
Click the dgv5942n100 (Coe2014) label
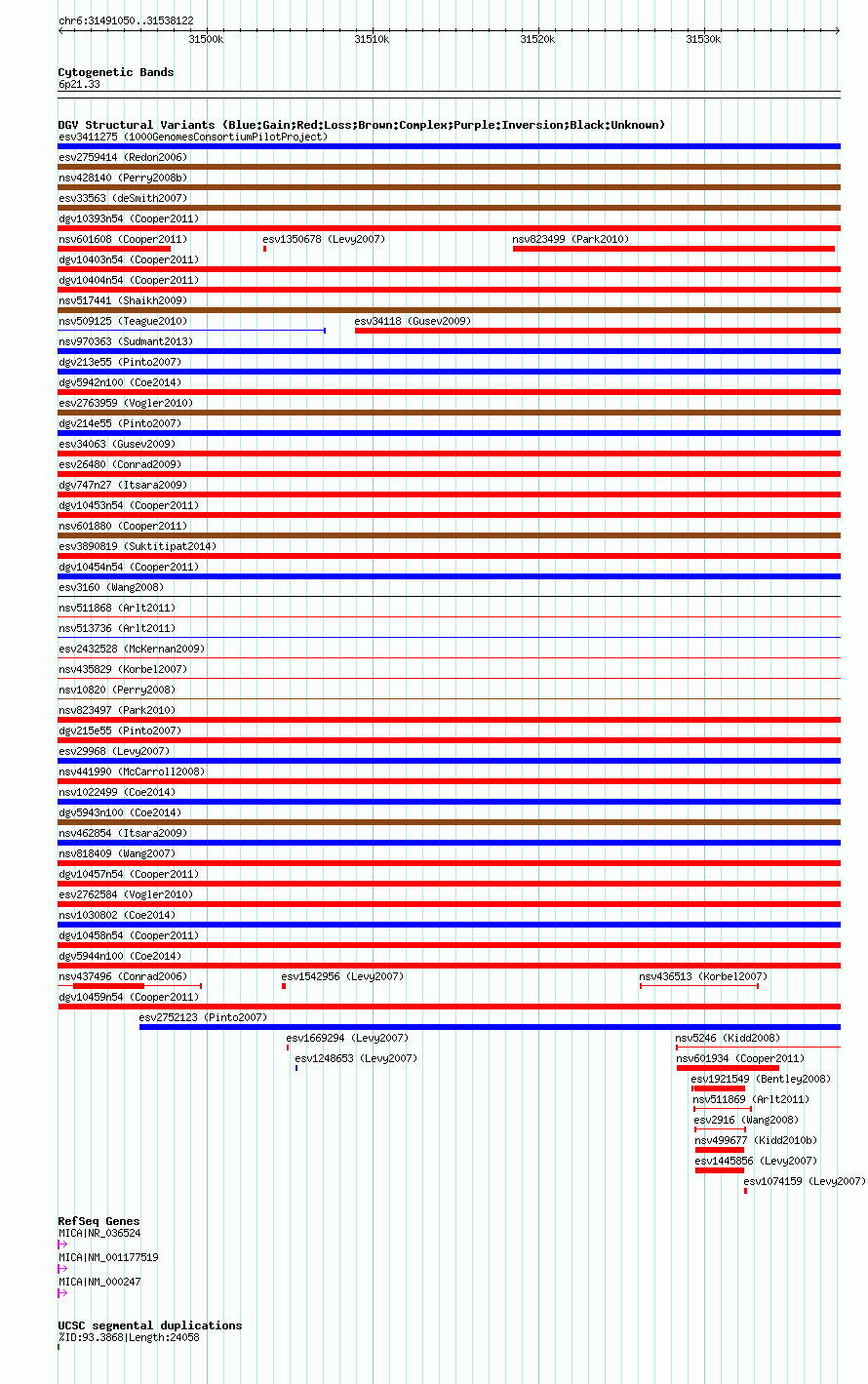[x=120, y=382]
